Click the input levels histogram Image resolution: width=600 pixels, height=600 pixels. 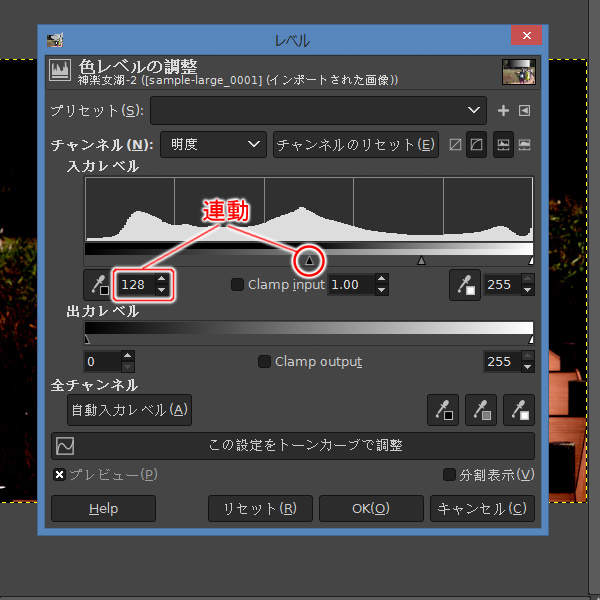[x=309, y=209]
